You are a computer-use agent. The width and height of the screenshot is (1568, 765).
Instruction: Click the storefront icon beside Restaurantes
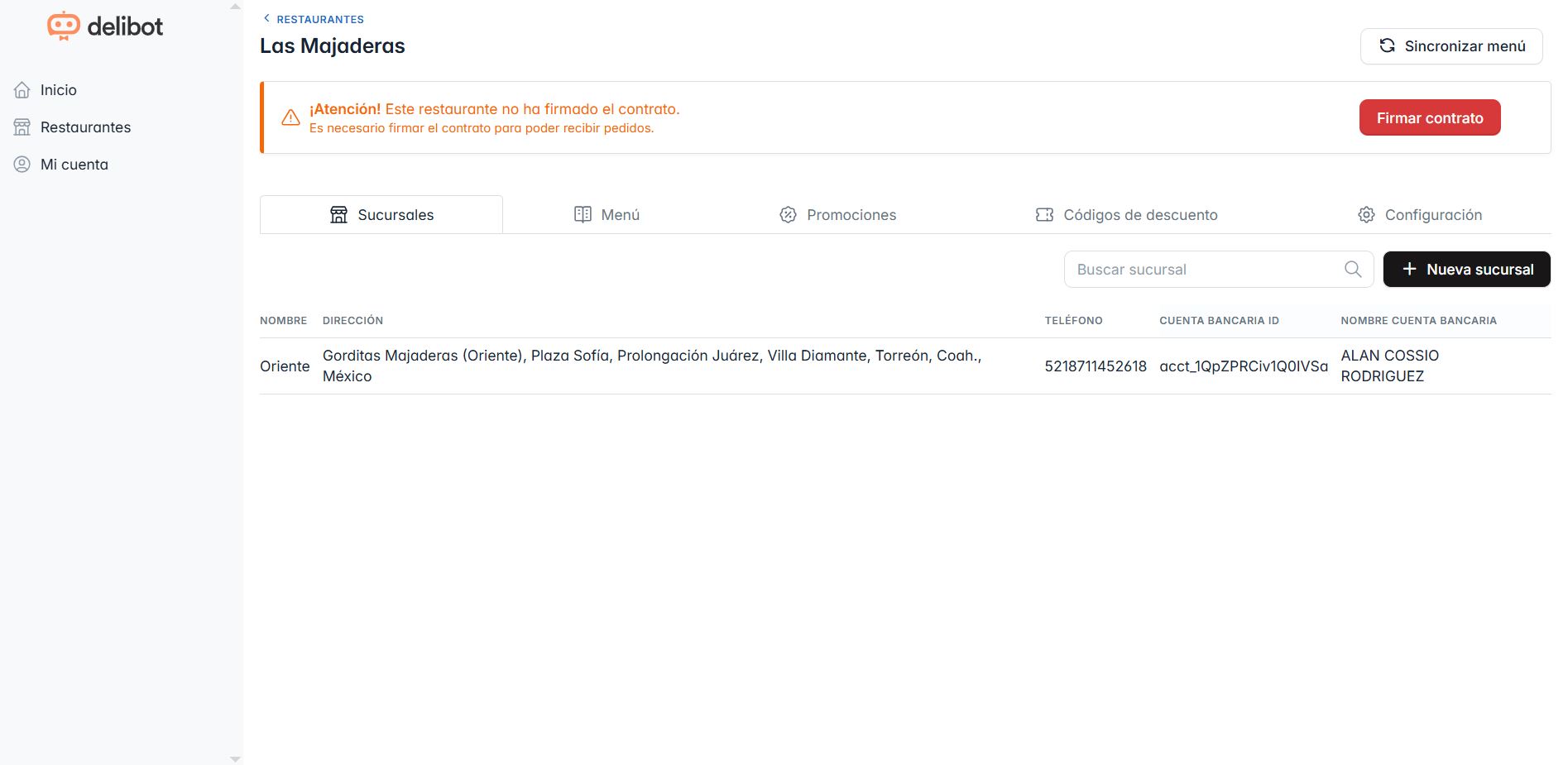click(x=22, y=127)
